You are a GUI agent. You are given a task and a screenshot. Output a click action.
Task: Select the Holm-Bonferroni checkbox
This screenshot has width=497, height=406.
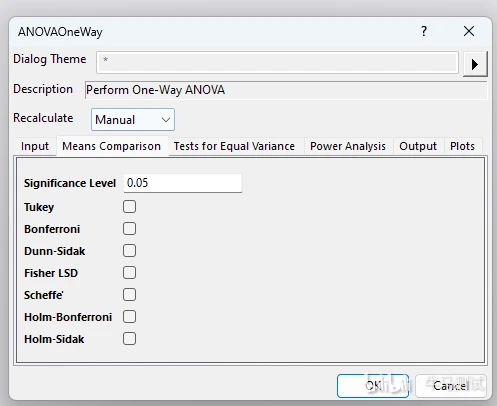click(x=129, y=317)
